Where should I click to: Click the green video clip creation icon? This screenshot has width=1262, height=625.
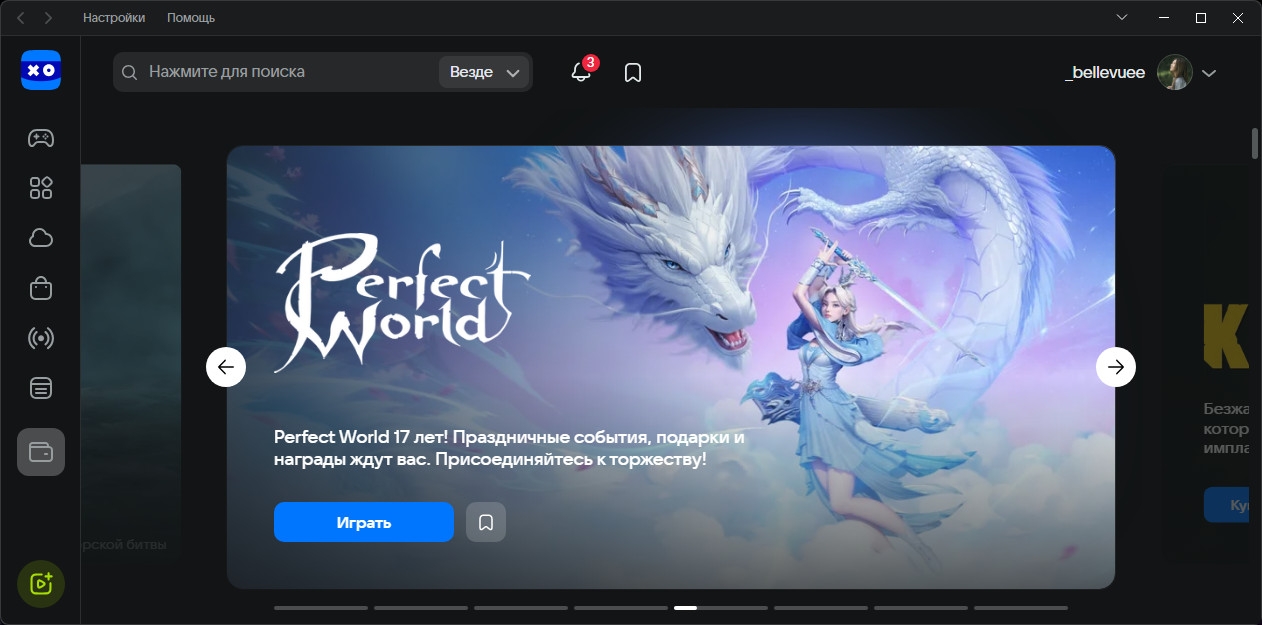click(x=41, y=584)
